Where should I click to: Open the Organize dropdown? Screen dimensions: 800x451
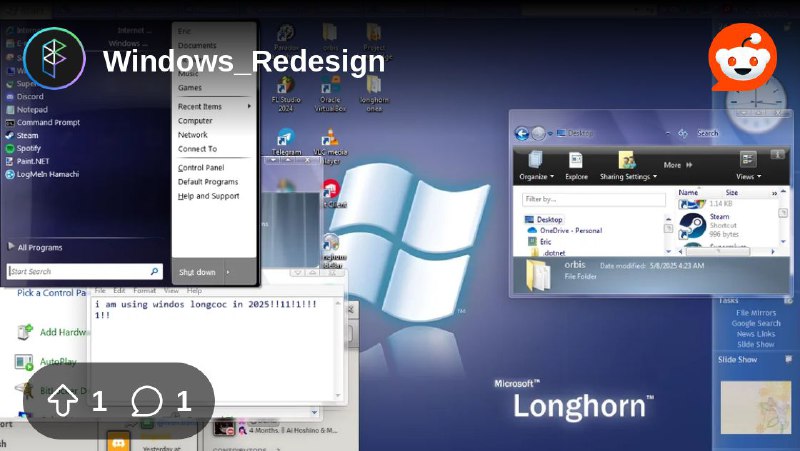536,167
